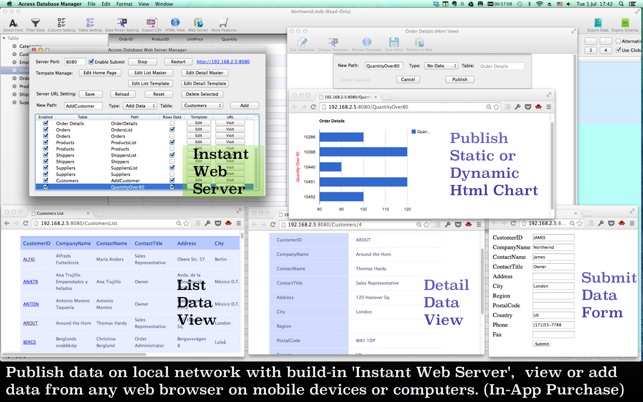Open HTML View from the toolbar
Image resolution: width=643 pixels, height=402 pixels.
point(175,22)
